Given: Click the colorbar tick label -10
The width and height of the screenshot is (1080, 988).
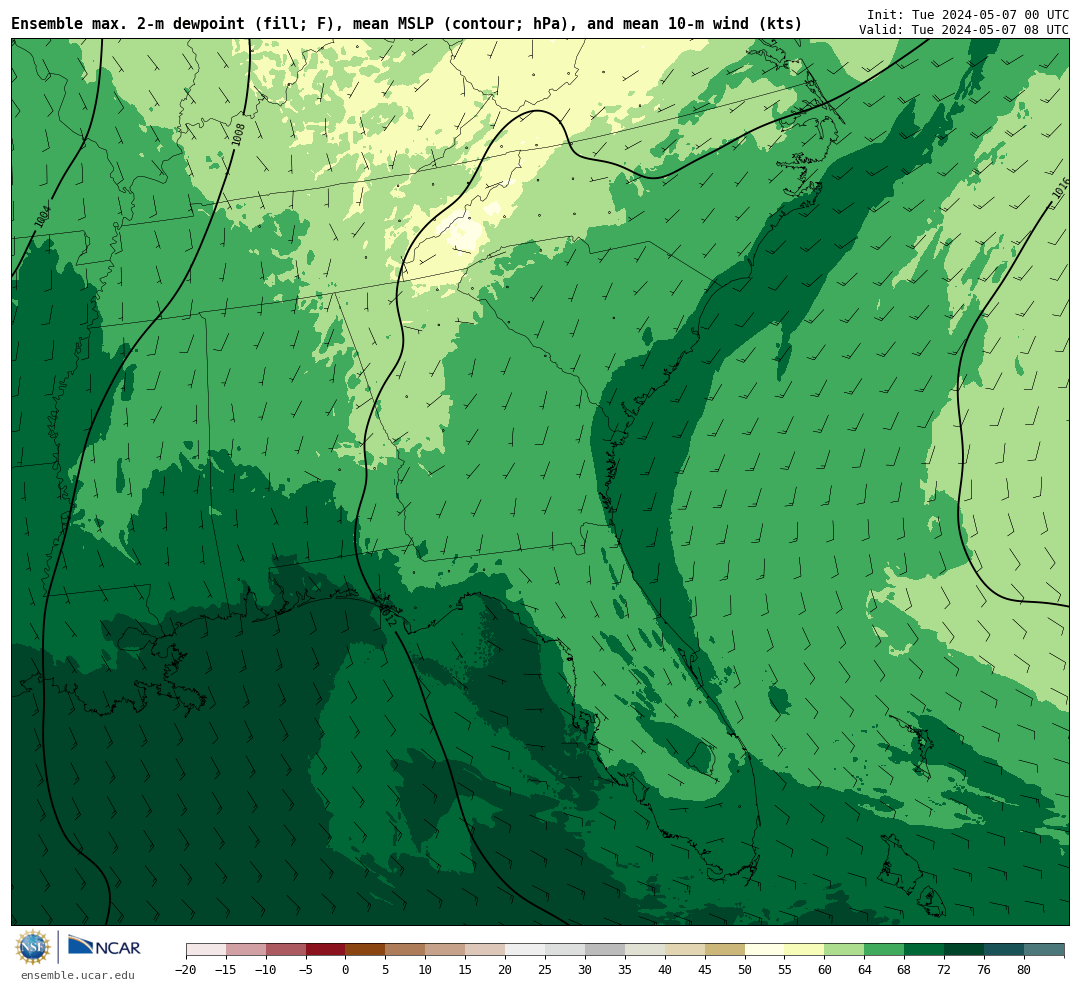Looking at the screenshot, I should [265, 970].
